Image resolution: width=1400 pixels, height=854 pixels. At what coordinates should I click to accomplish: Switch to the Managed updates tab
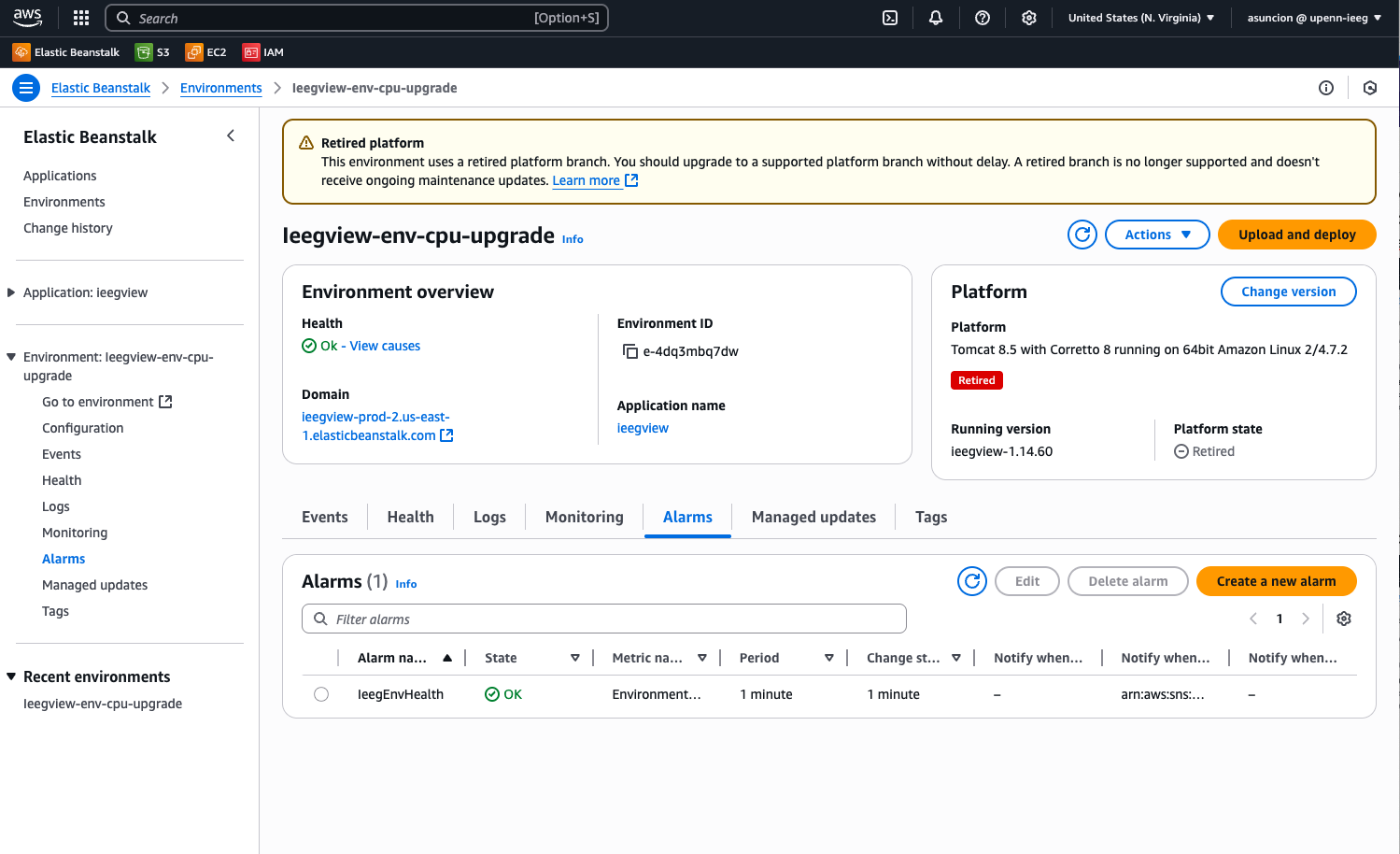click(x=813, y=517)
